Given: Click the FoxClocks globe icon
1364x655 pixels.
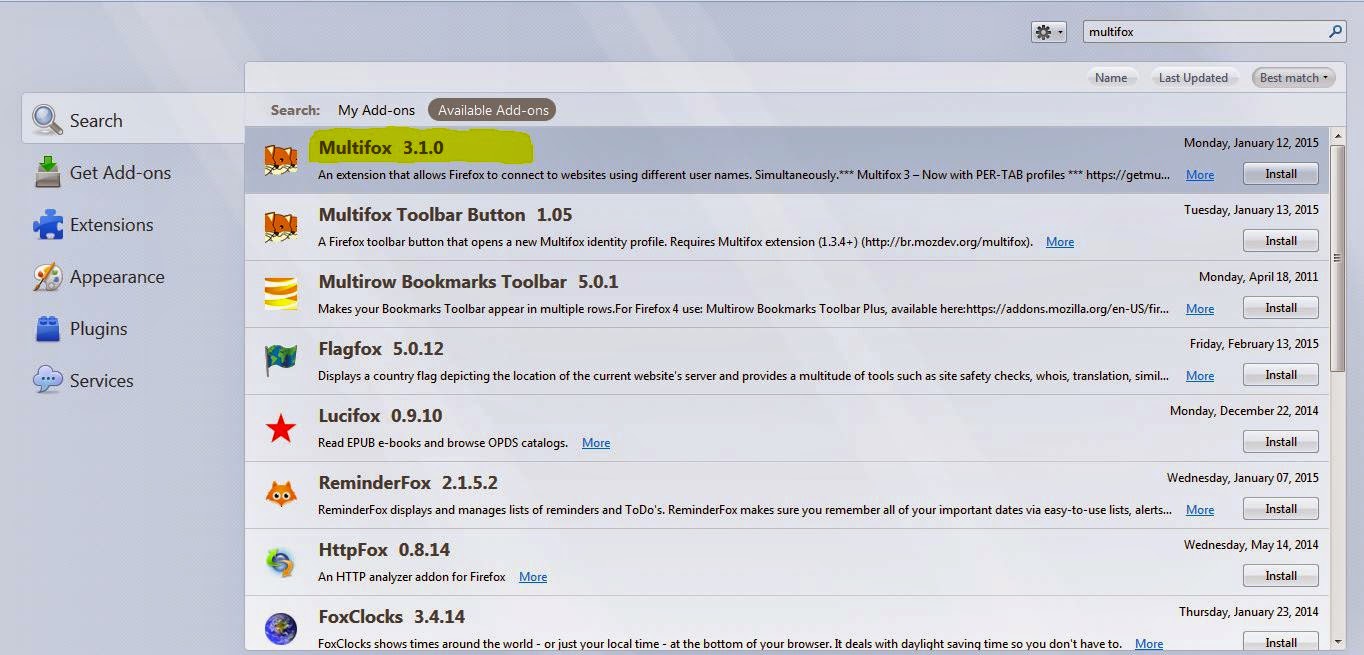Looking at the screenshot, I should (281, 629).
